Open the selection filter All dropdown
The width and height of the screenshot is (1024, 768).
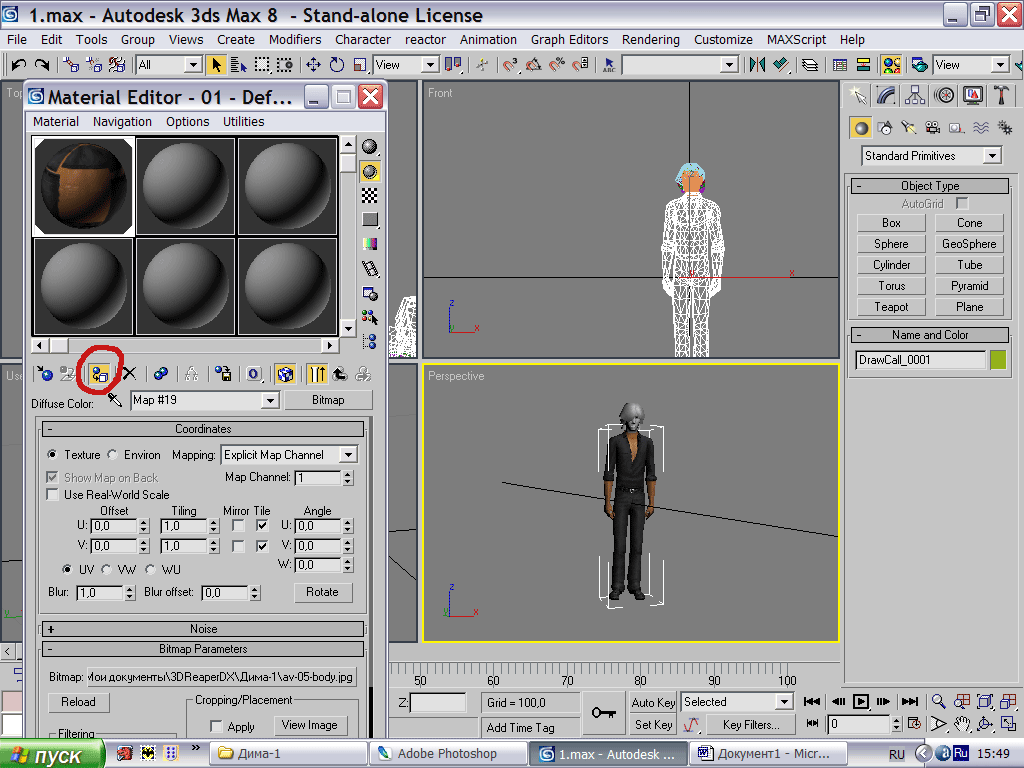193,65
